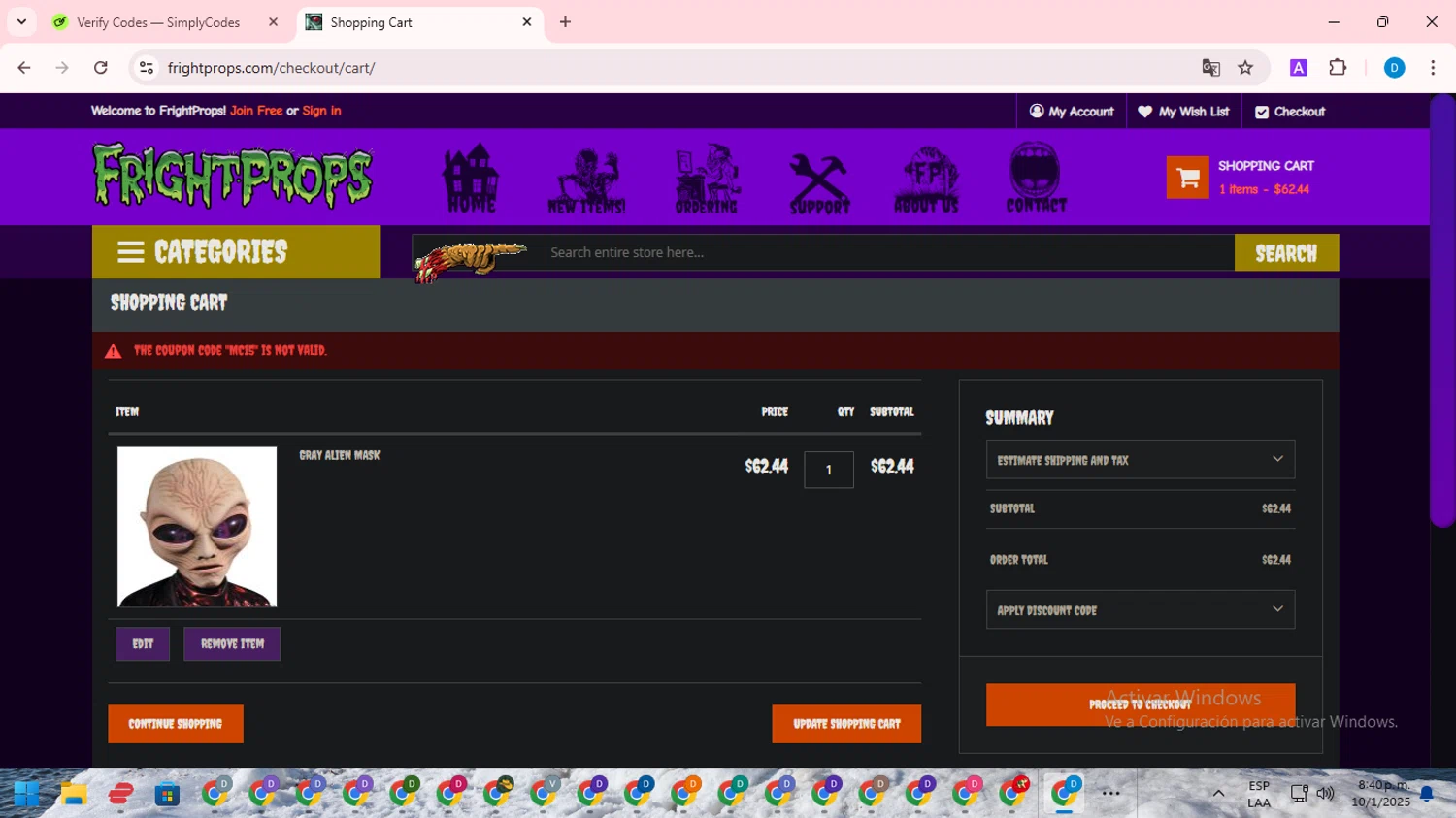1456x818 pixels.
Task: Open the New Items zombie icon
Action: pos(587,180)
